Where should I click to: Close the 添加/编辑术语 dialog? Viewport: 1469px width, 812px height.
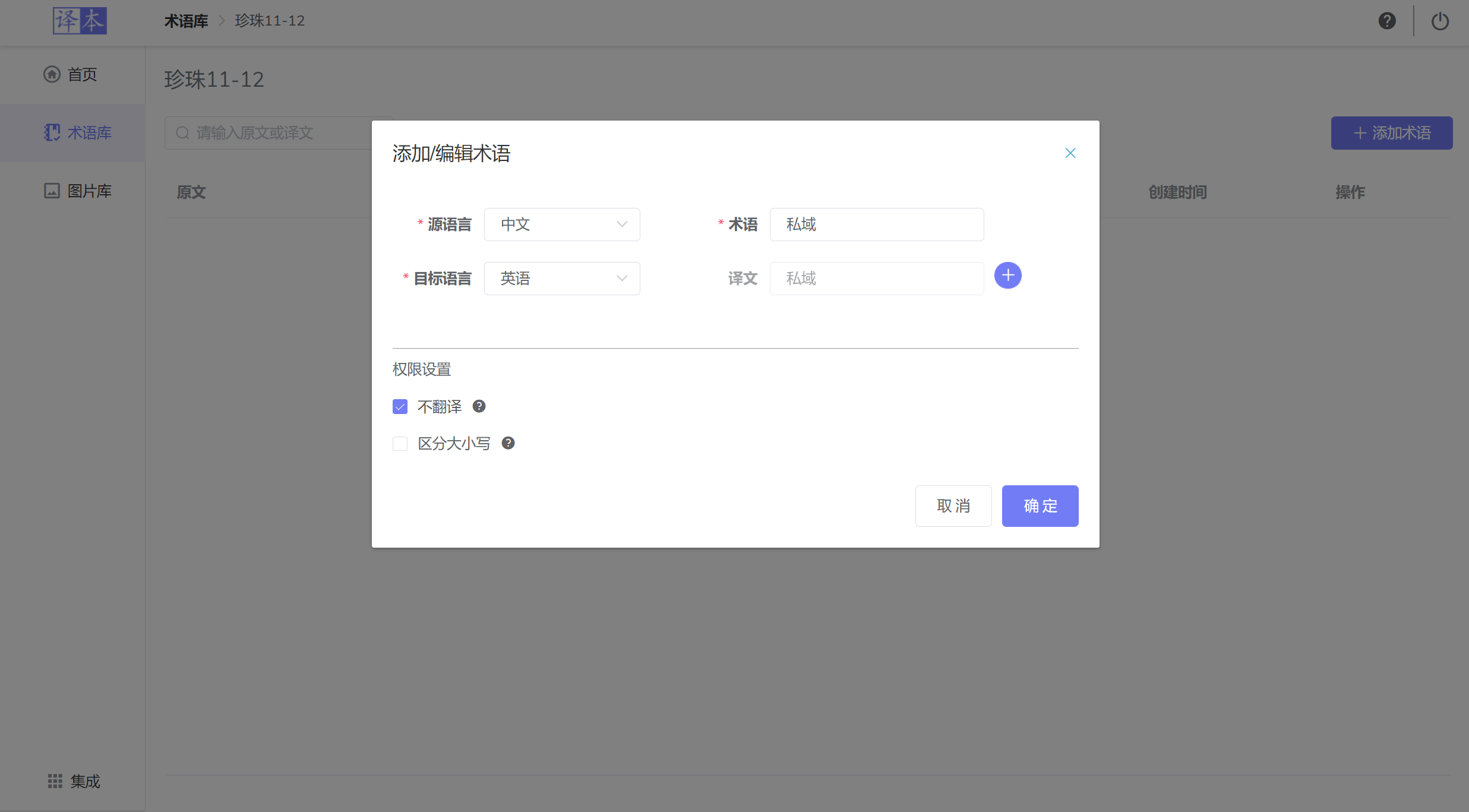coord(1070,153)
